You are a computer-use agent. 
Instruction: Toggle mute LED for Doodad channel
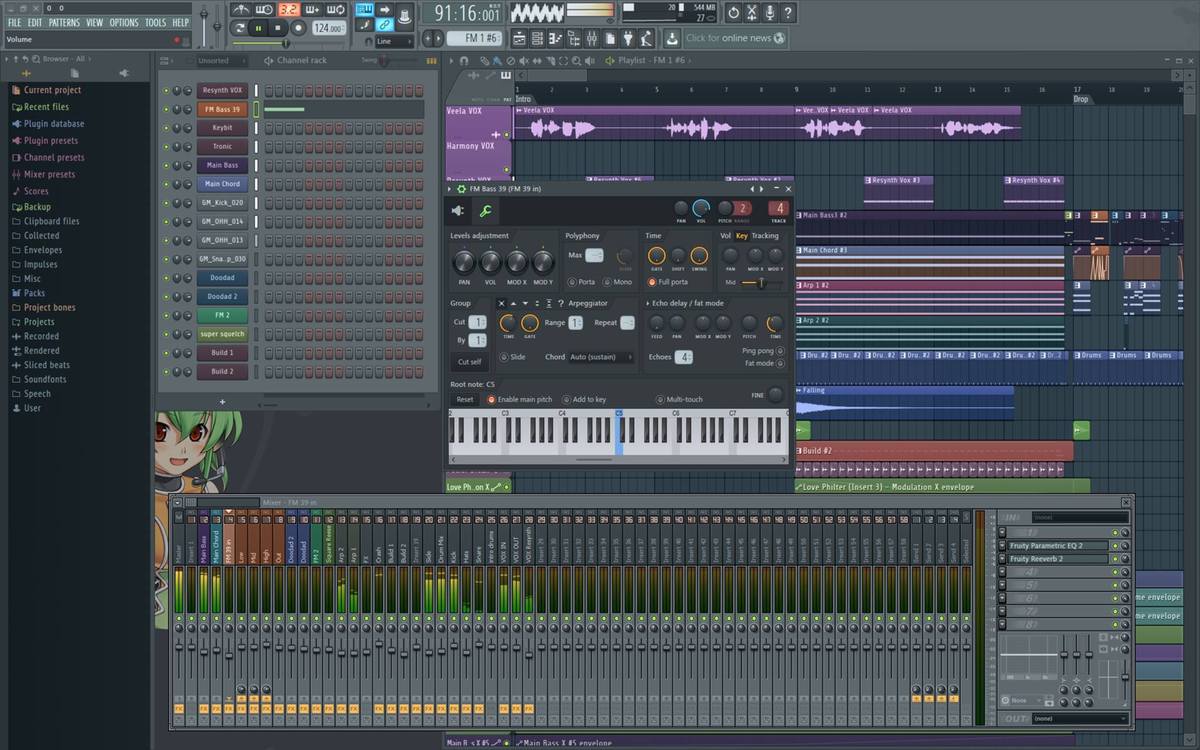(x=166, y=278)
